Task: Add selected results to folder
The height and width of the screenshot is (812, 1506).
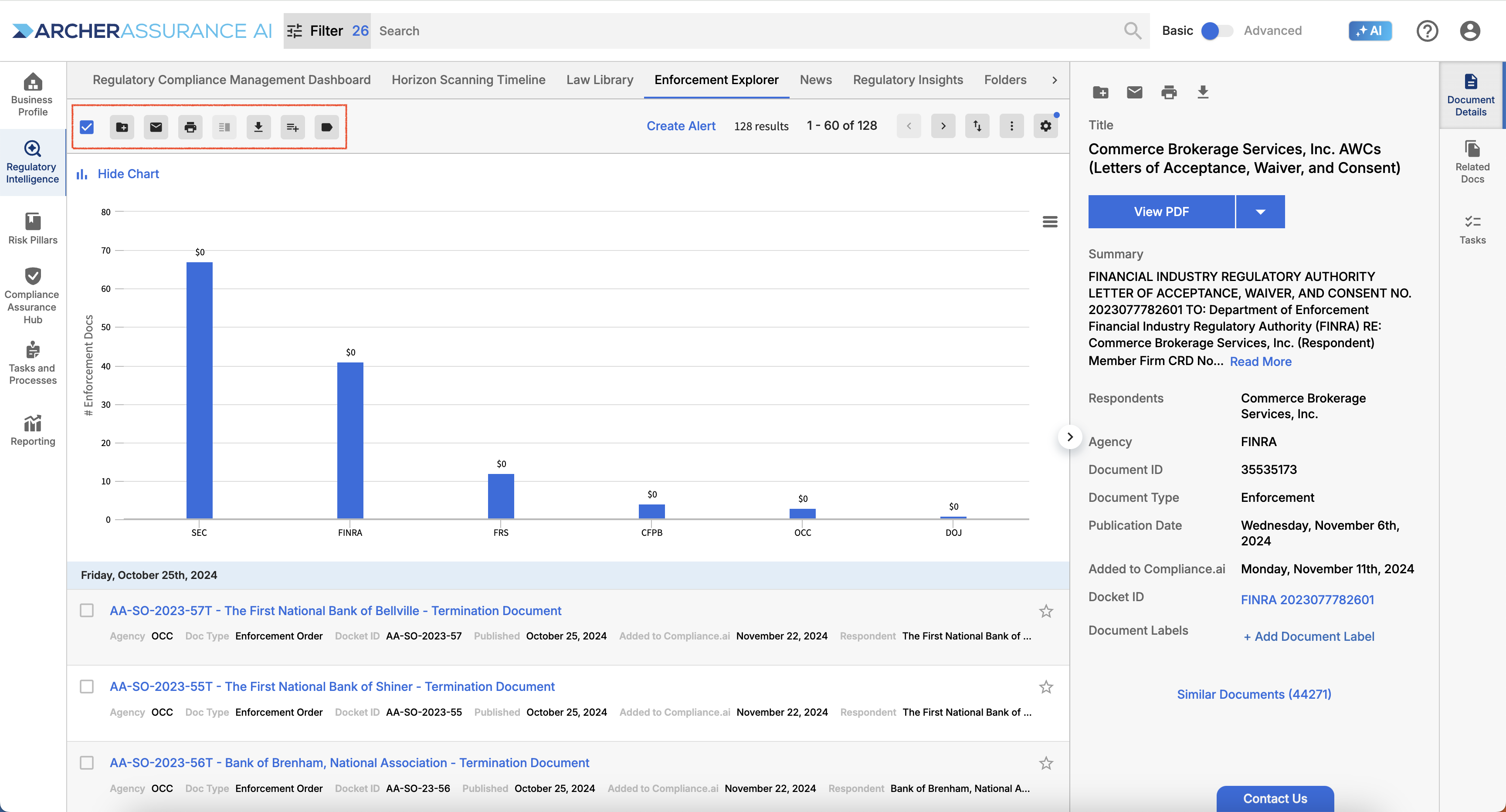Action: (x=122, y=127)
